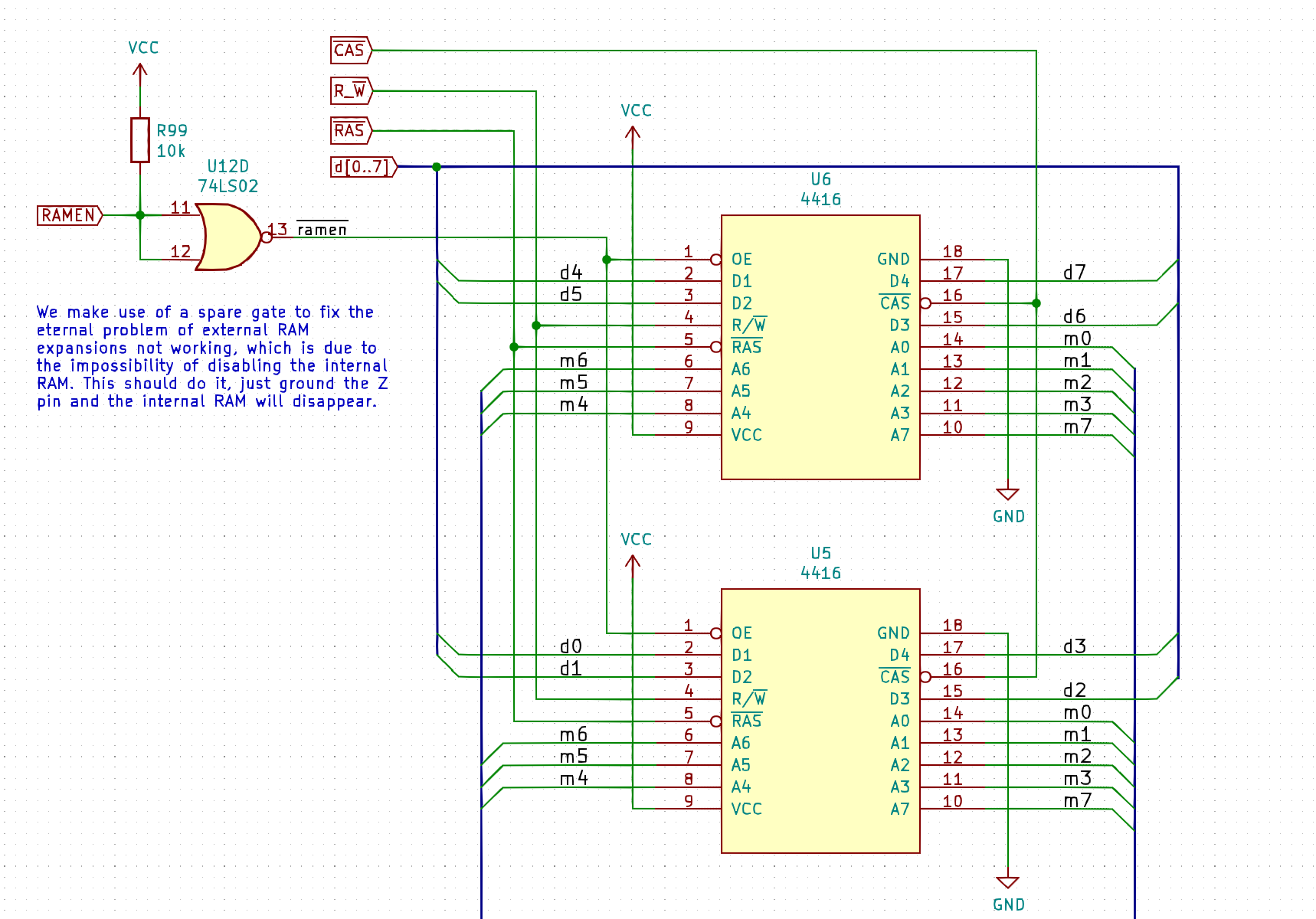Click the RAS hierarchical label flag
1316x919 pixels.
pyautogui.click(x=351, y=131)
